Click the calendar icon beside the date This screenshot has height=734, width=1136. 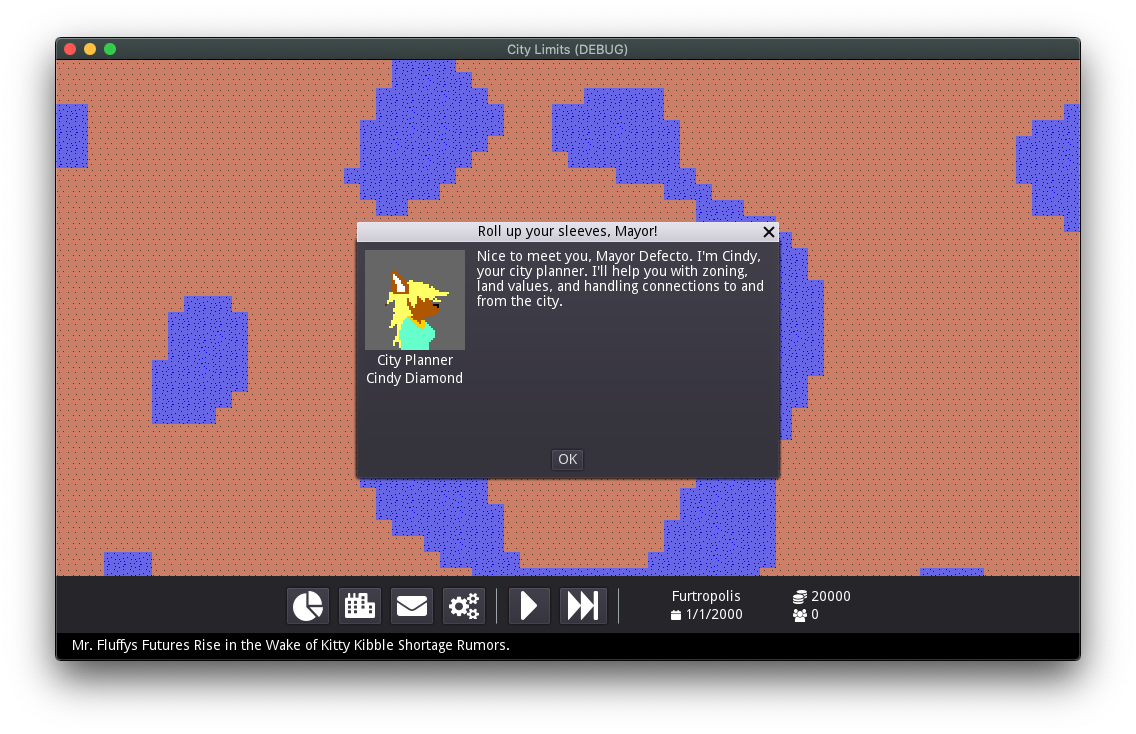[676, 615]
